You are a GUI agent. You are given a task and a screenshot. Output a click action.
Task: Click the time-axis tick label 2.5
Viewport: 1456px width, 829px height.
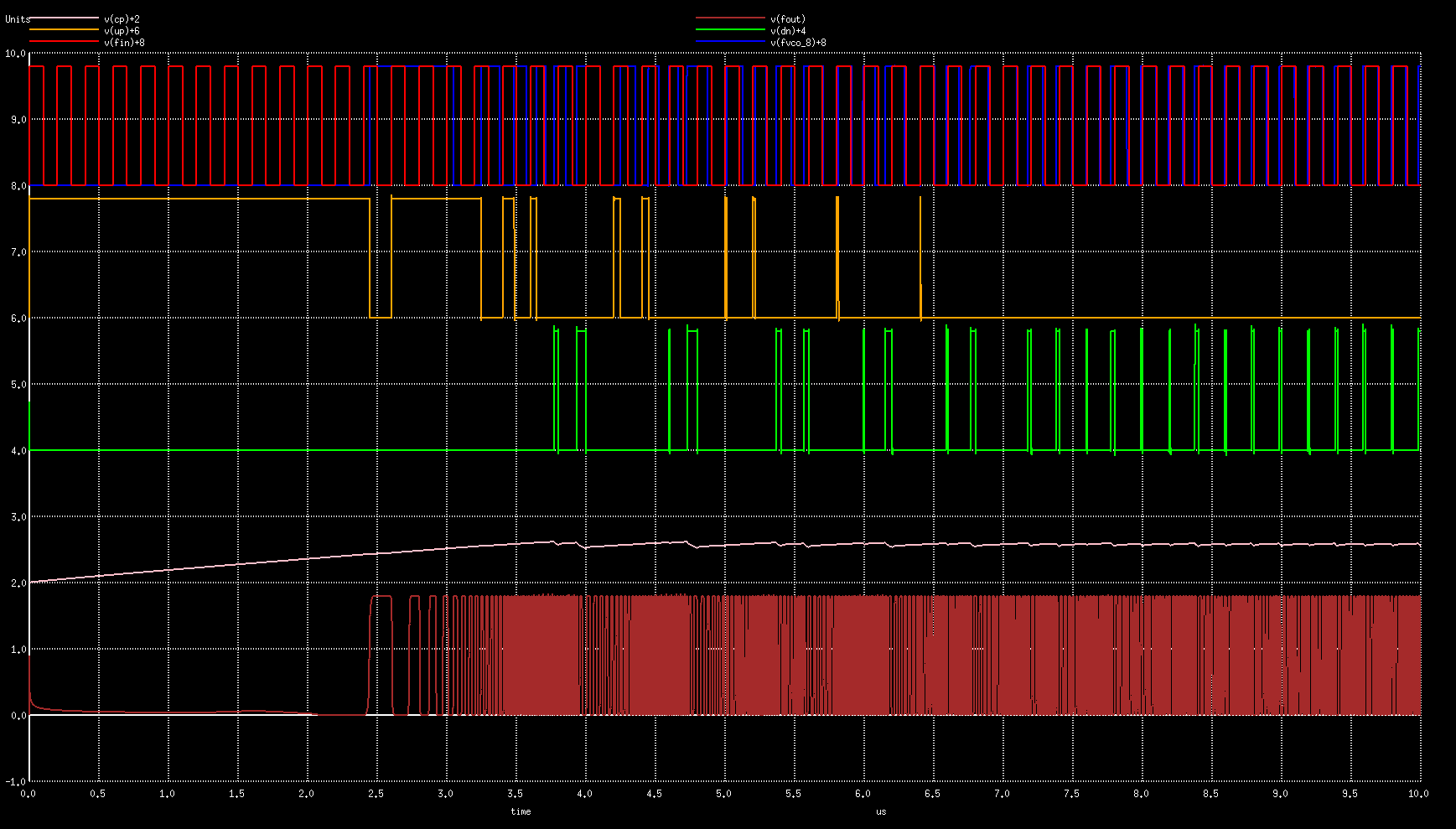tap(376, 794)
